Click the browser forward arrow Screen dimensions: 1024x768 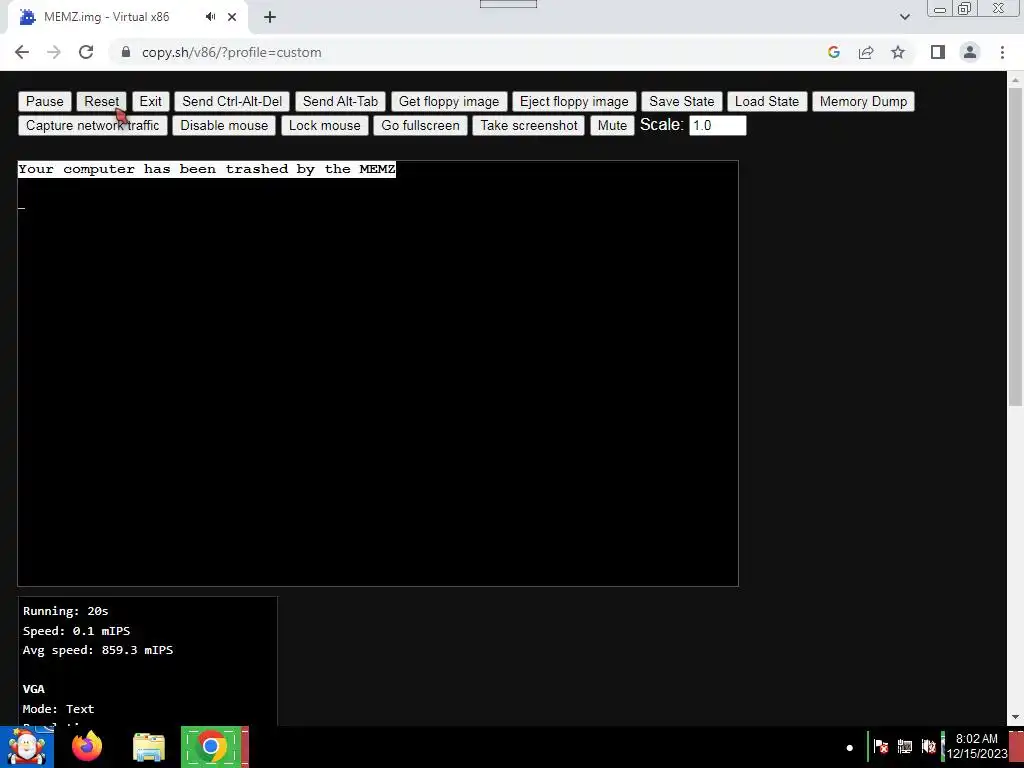54,52
